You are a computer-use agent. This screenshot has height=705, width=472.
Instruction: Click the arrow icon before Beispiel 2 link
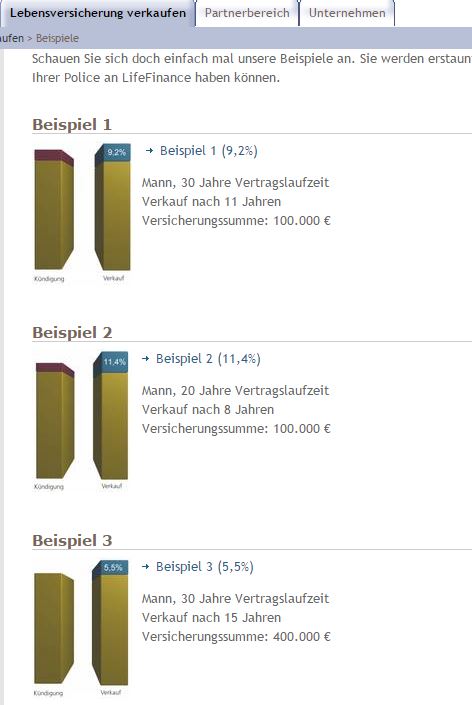(x=145, y=359)
